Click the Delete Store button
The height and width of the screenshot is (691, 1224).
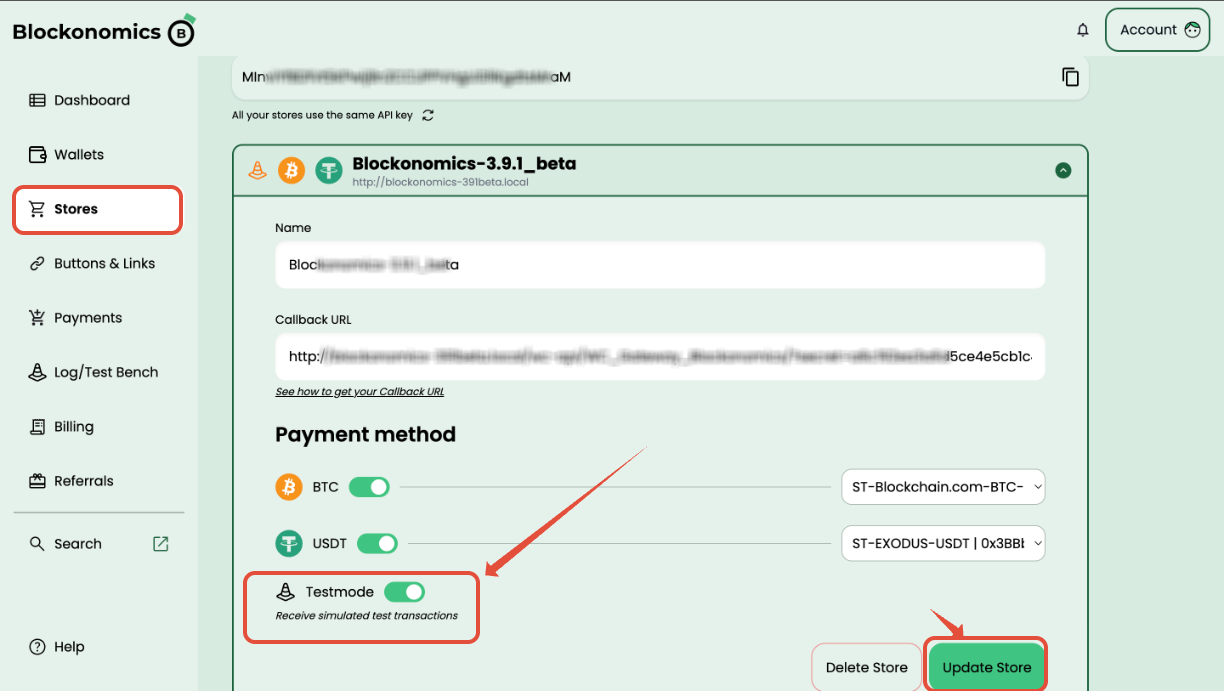coord(867,667)
